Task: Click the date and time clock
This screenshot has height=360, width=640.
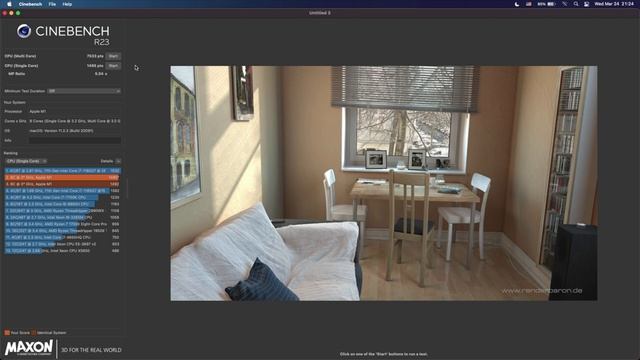Action: point(614,4)
